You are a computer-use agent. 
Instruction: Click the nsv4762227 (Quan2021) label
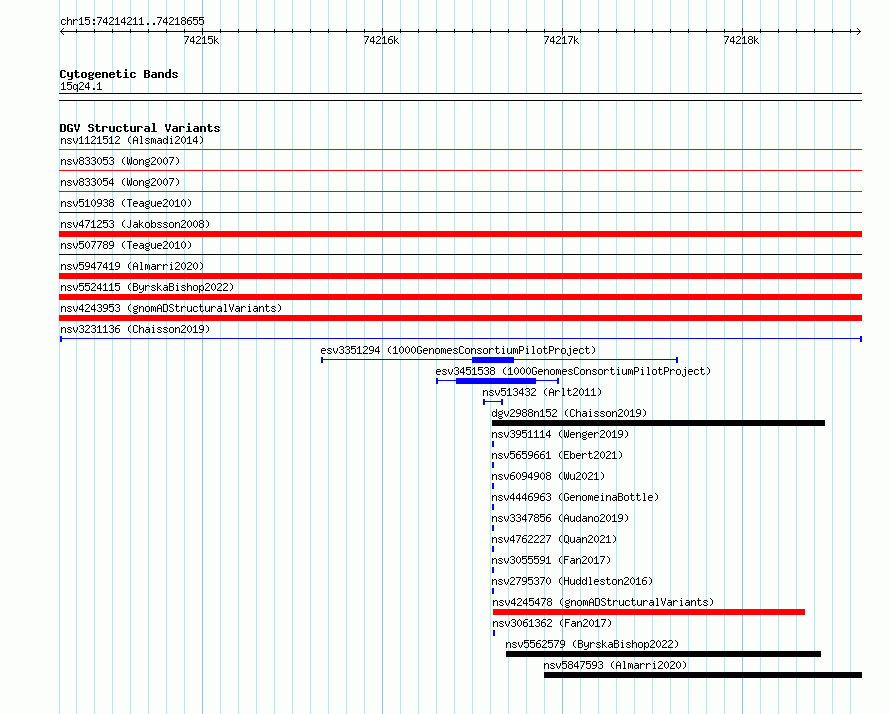click(554, 539)
